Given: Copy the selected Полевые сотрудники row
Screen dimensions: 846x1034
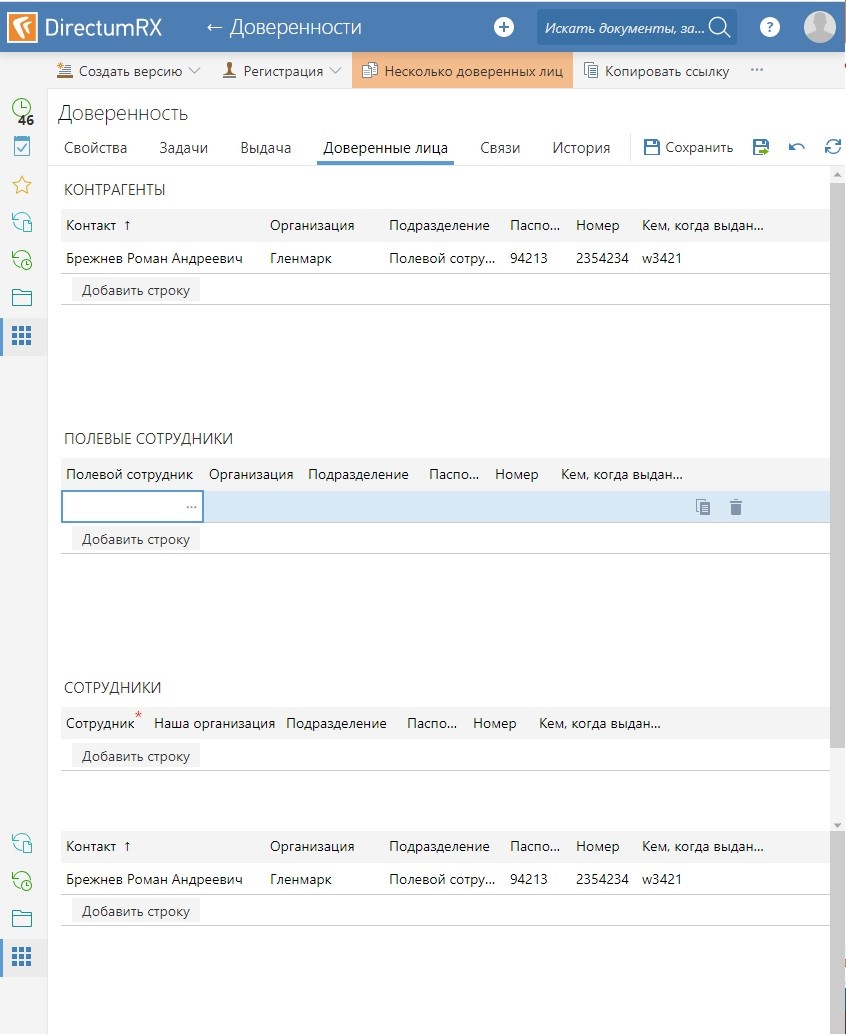Looking at the screenshot, I should [703, 507].
